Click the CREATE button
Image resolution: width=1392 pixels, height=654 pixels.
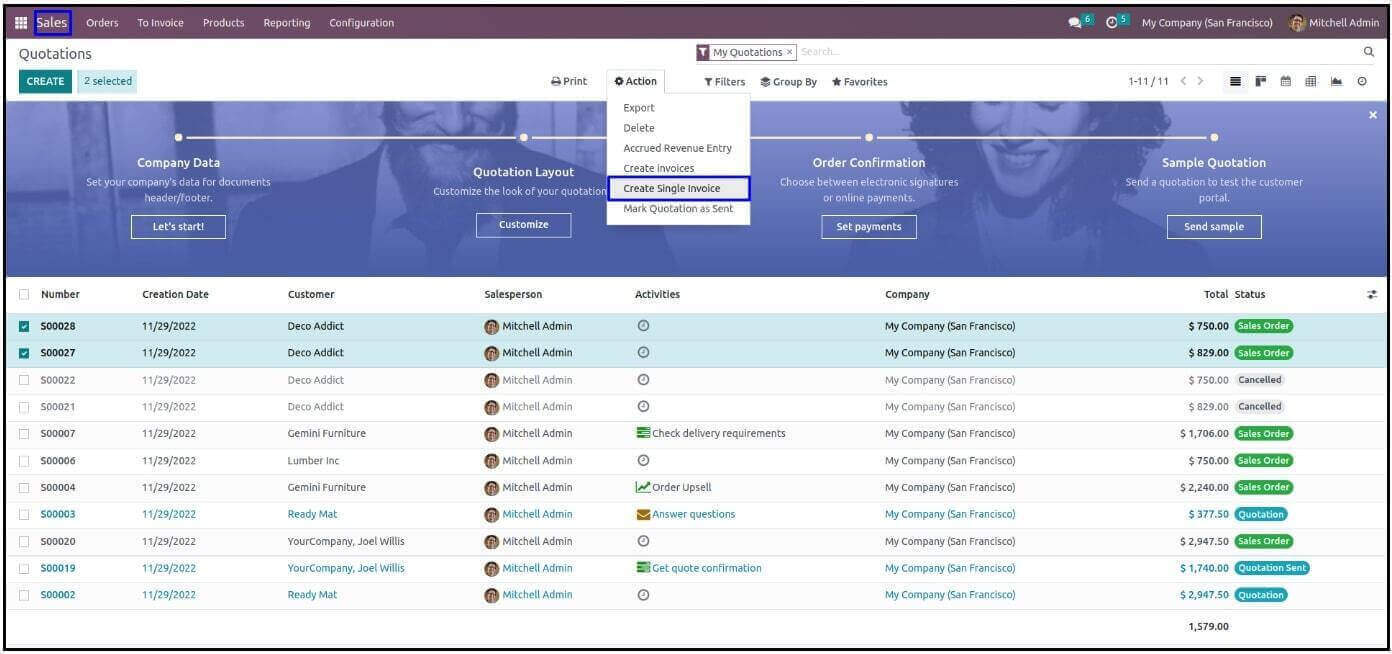point(45,81)
